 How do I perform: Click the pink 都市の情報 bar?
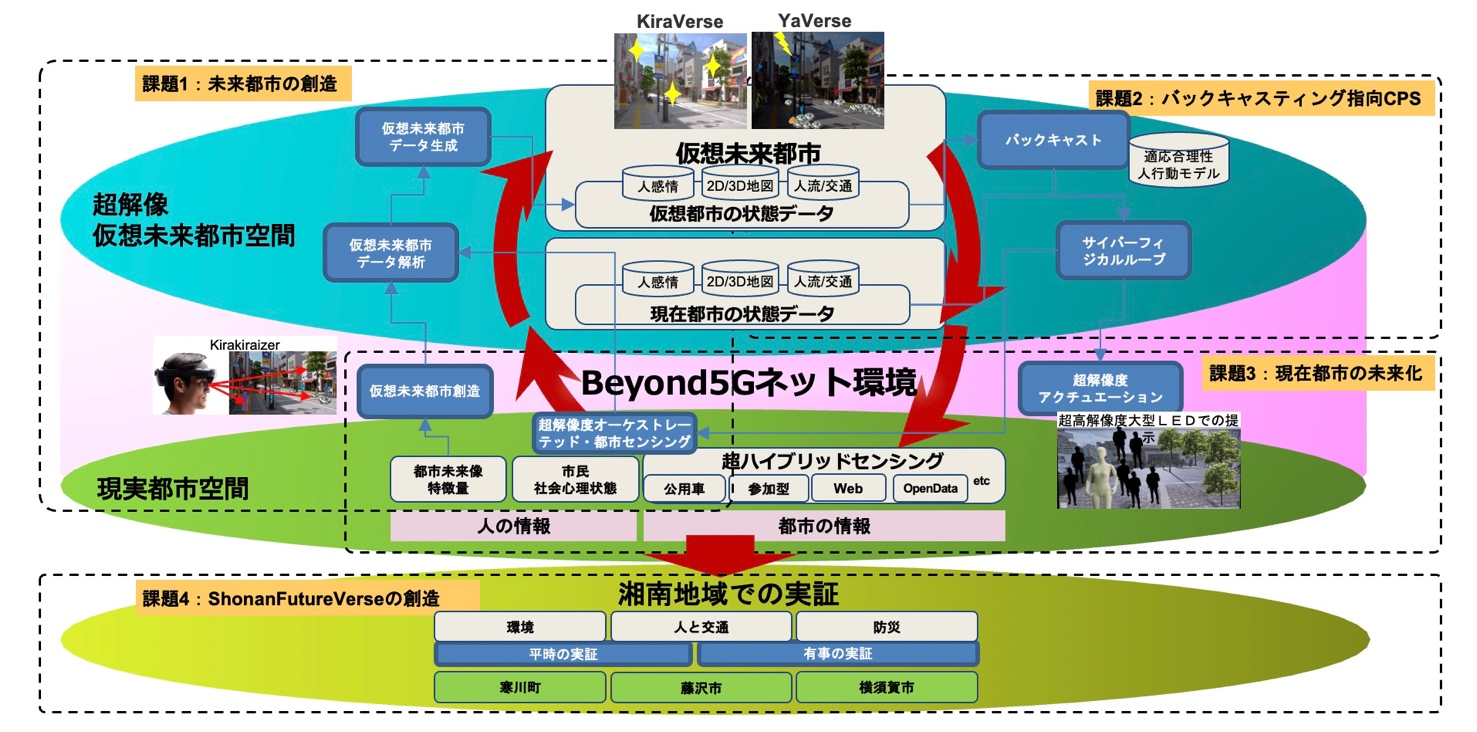(x=823, y=526)
